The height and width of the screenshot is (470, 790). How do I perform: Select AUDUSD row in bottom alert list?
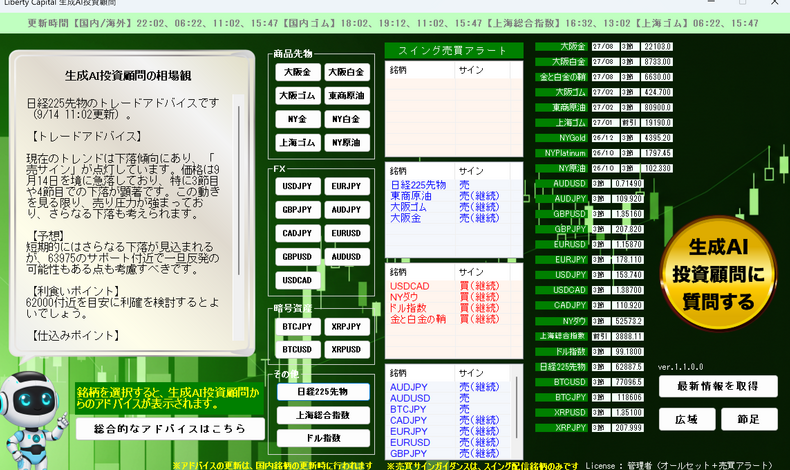(x=449, y=398)
